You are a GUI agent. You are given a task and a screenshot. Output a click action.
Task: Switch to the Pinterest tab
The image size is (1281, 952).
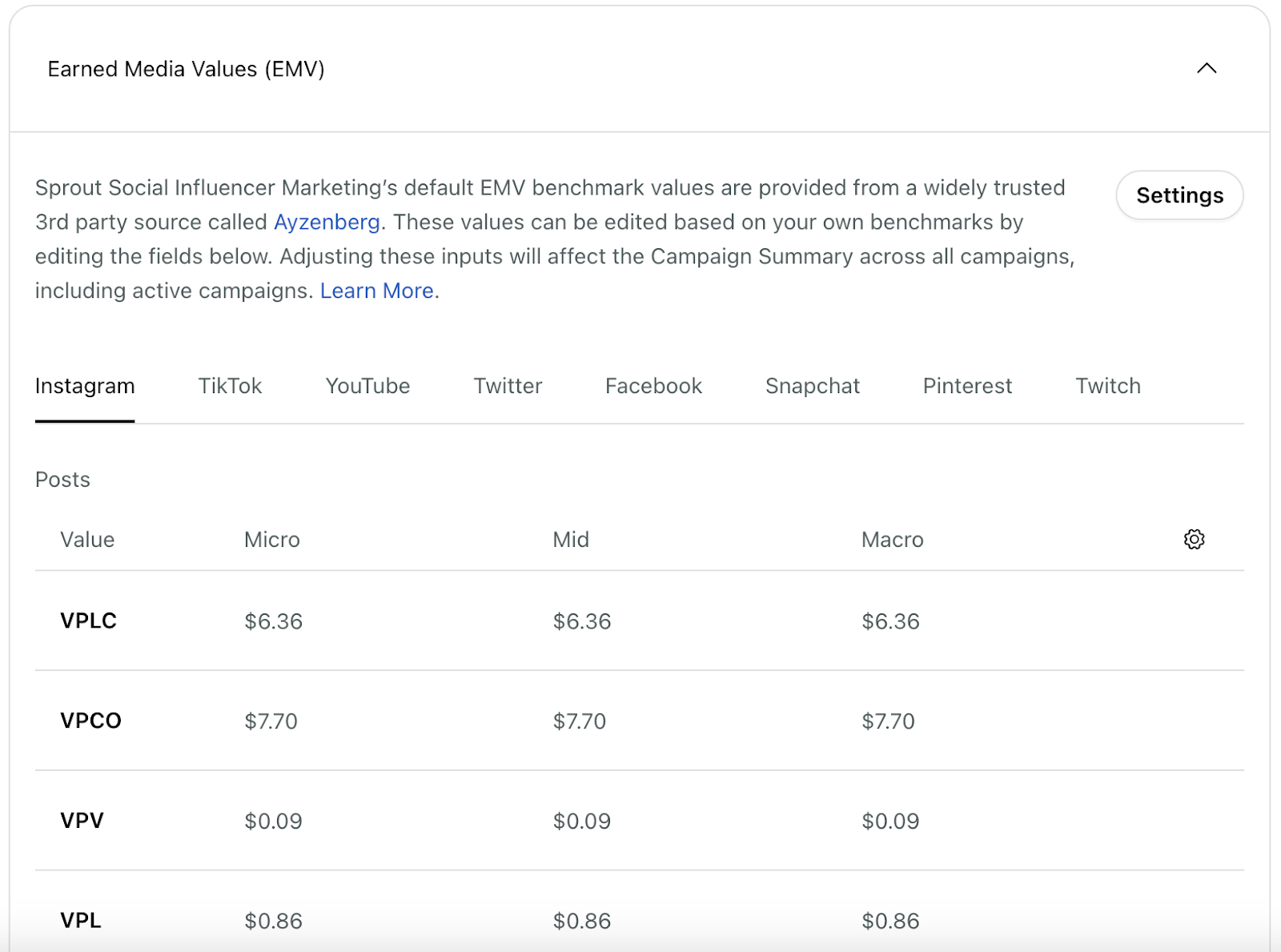point(967,386)
